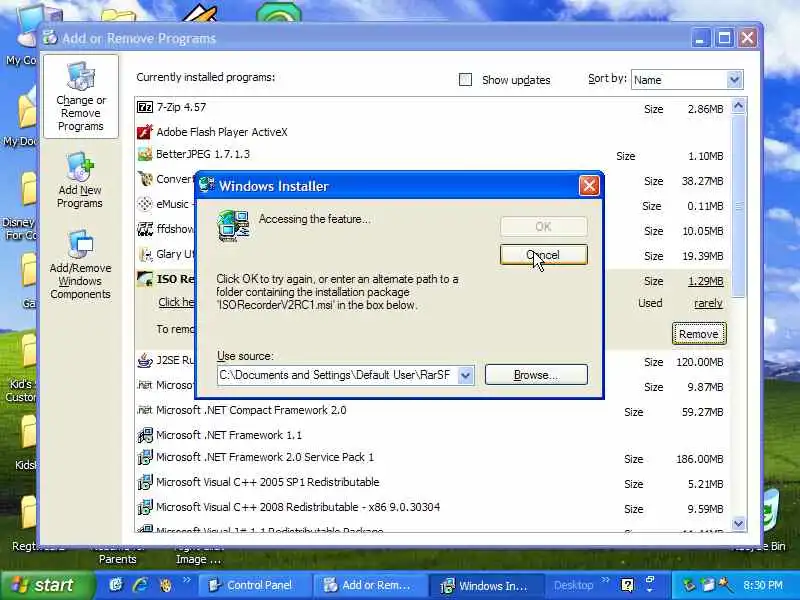The image size is (800, 600).
Task: Select Visual C++ 2005 SP1 Redistributable icon
Action: 145,482
